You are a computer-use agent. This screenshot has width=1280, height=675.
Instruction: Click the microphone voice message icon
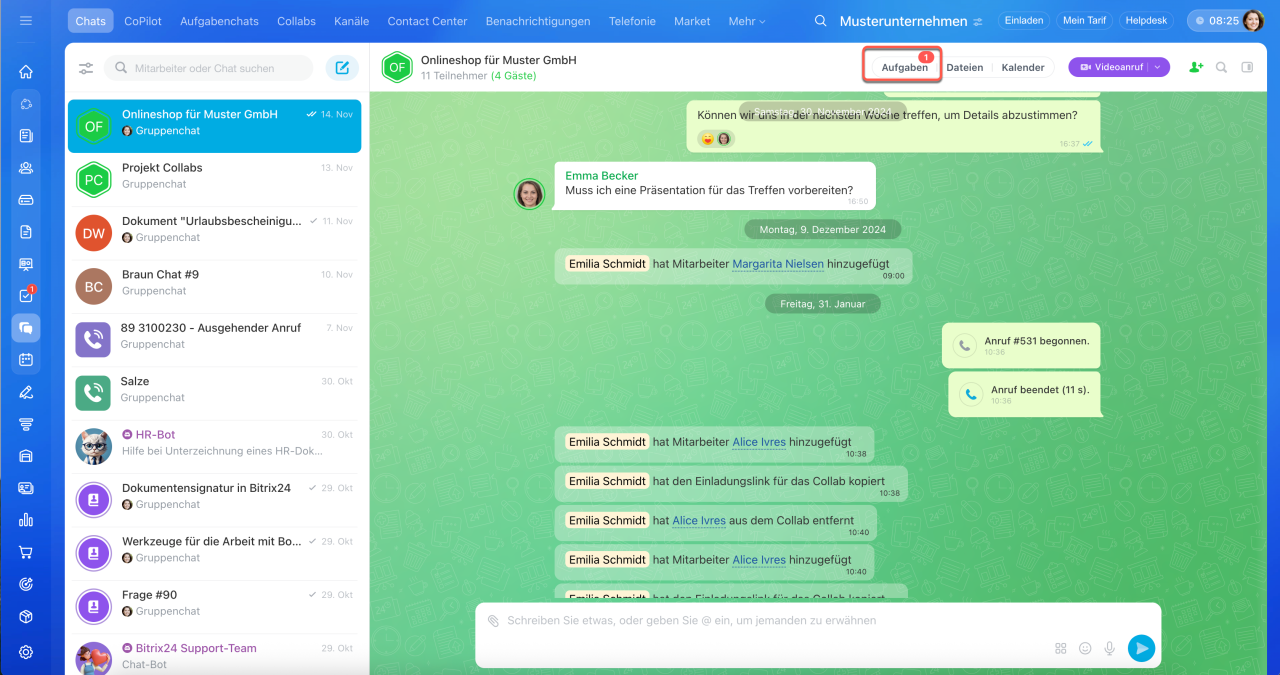click(1109, 648)
